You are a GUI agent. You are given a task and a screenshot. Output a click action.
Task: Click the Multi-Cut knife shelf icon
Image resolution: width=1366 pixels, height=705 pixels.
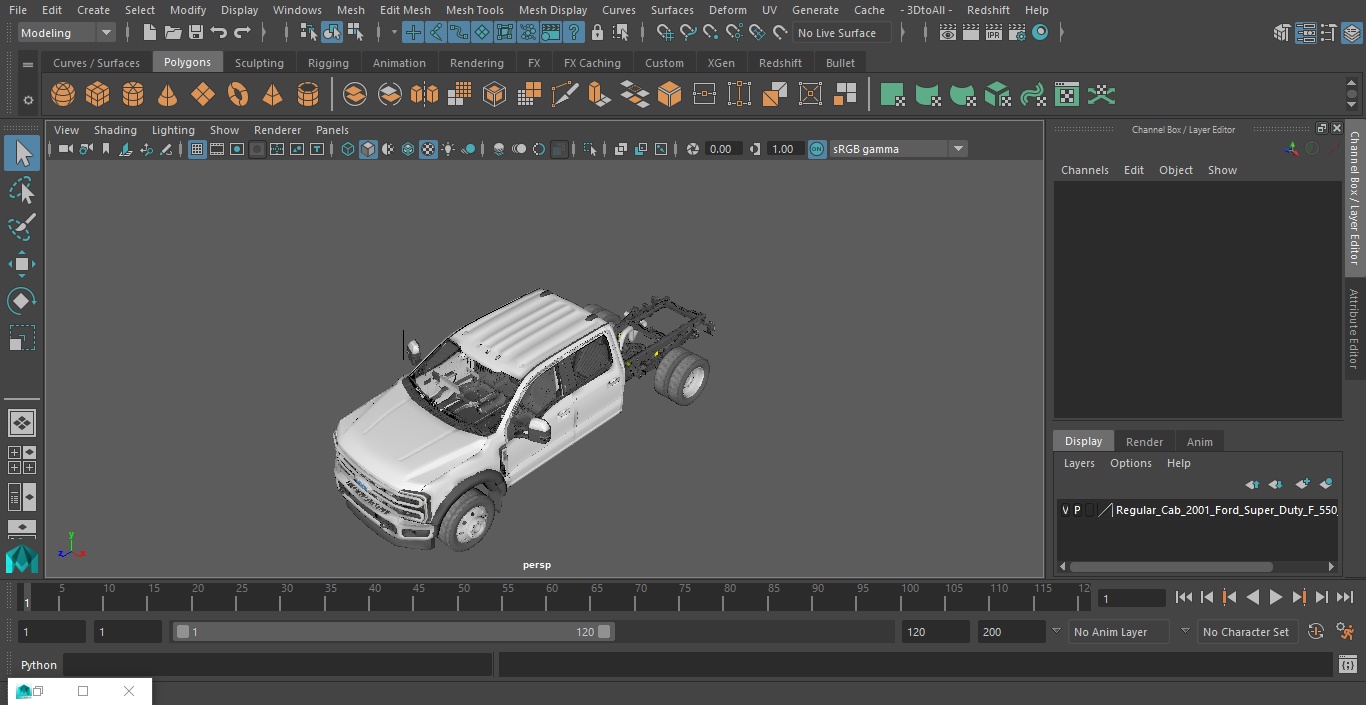(564, 95)
